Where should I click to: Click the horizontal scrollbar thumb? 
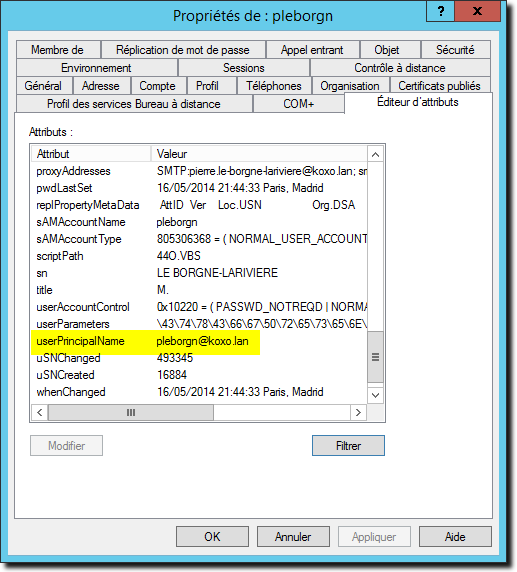(x=131, y=412)
